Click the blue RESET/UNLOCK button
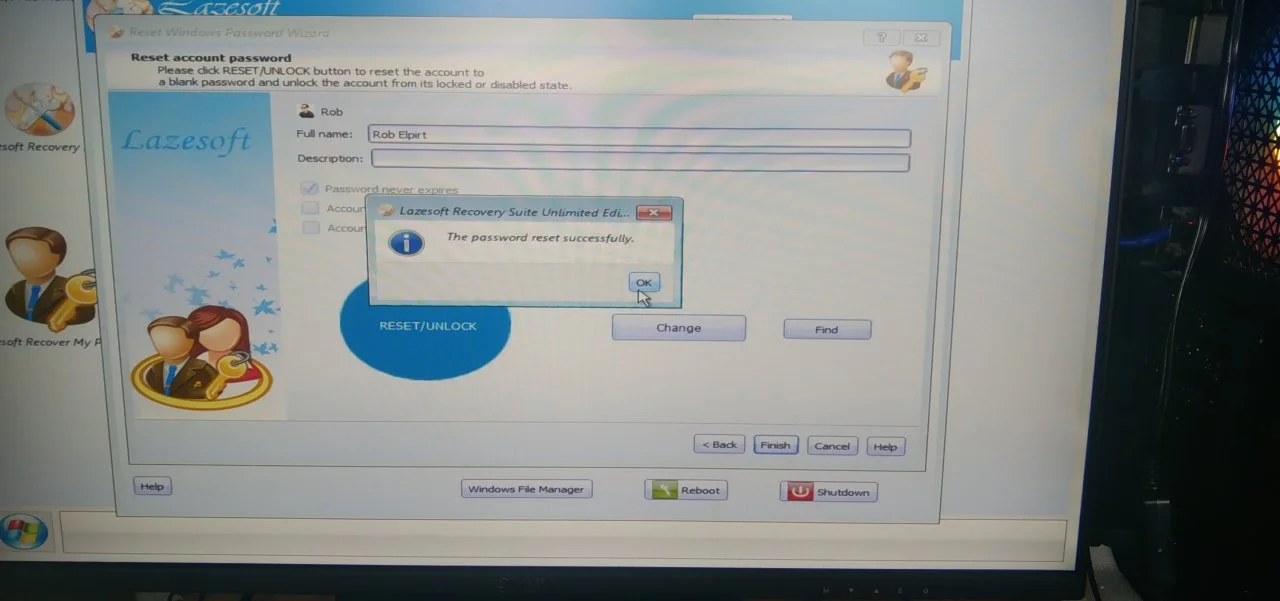The width and height of the screenshot is (1280, 601). (x=426, y=327)
